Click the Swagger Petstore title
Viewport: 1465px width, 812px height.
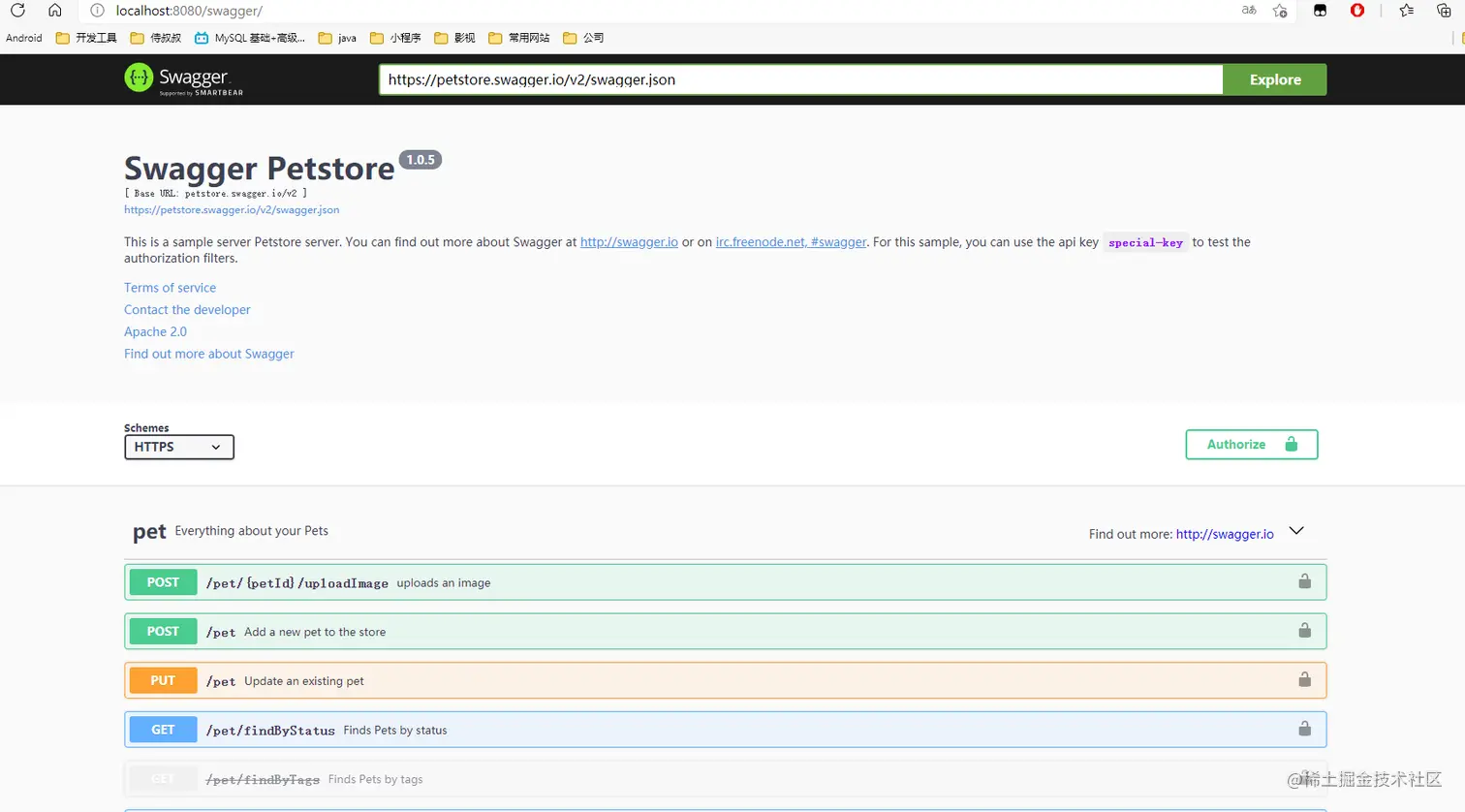tap(259, 169)
